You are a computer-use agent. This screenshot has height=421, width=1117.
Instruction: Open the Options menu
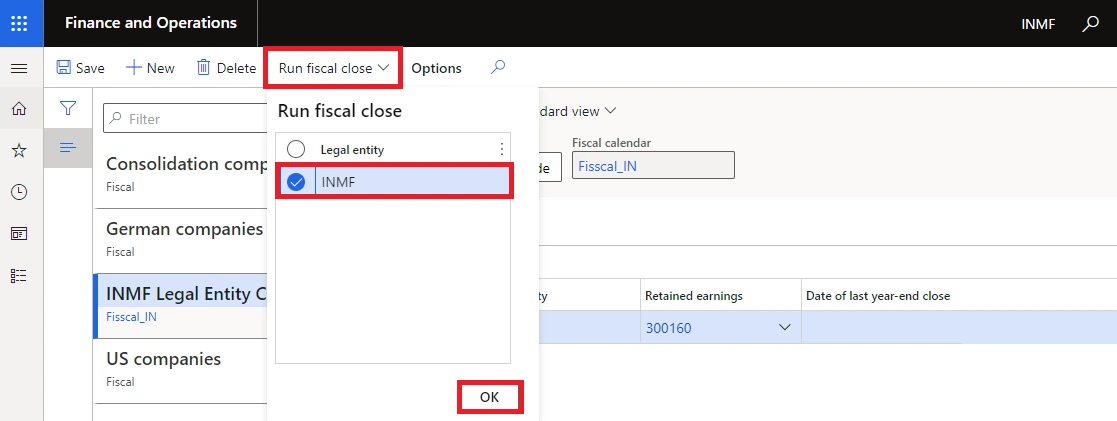437,68
